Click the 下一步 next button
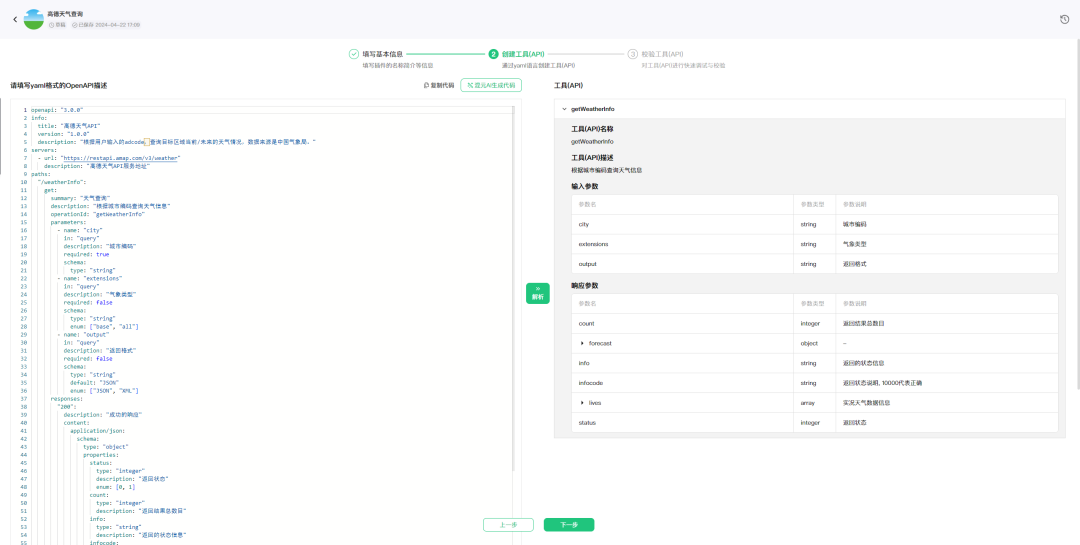The height and width of the screenshot is (545, 1080). pos(569,525)
